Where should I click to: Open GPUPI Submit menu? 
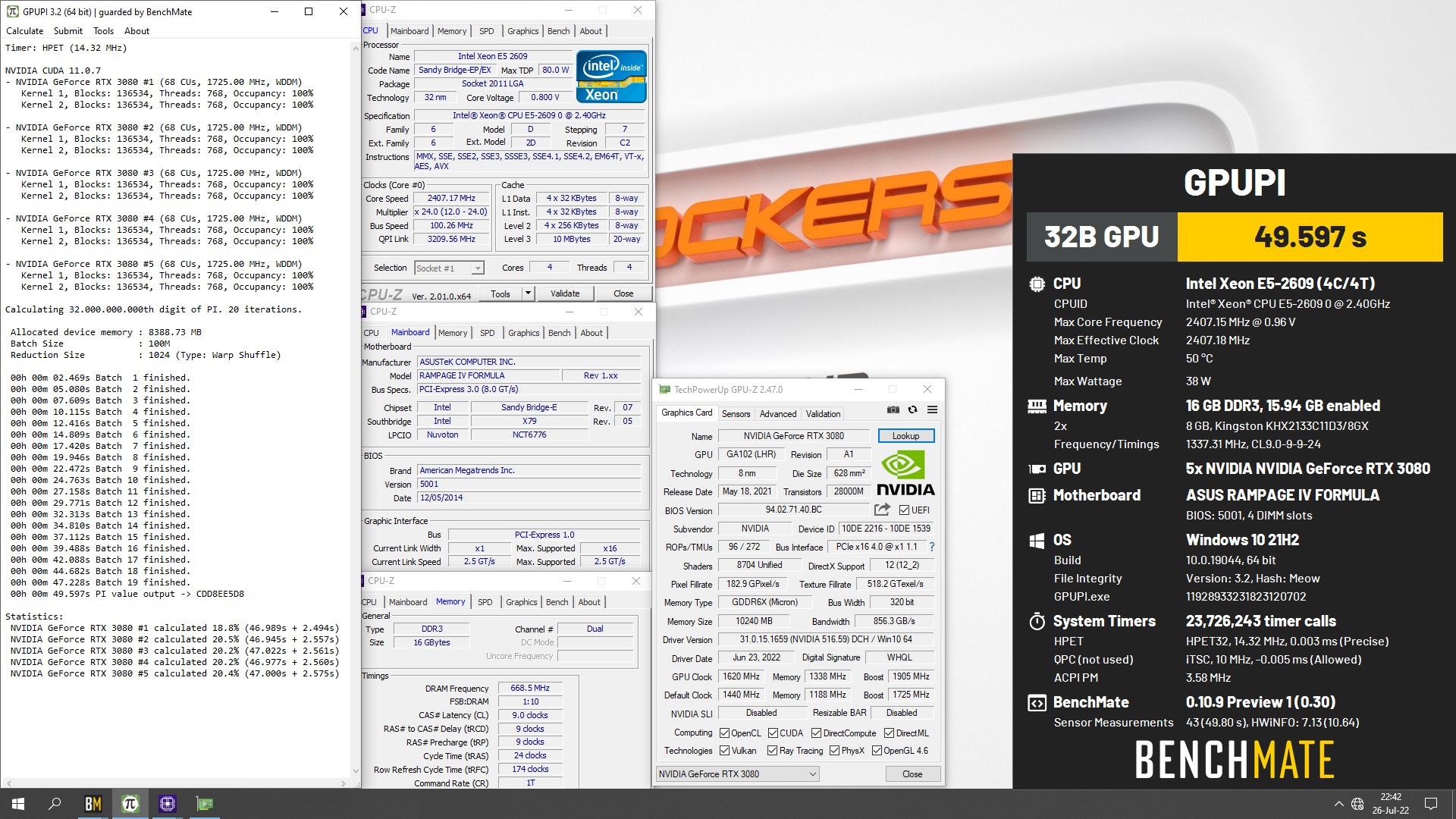click(68, 31)
